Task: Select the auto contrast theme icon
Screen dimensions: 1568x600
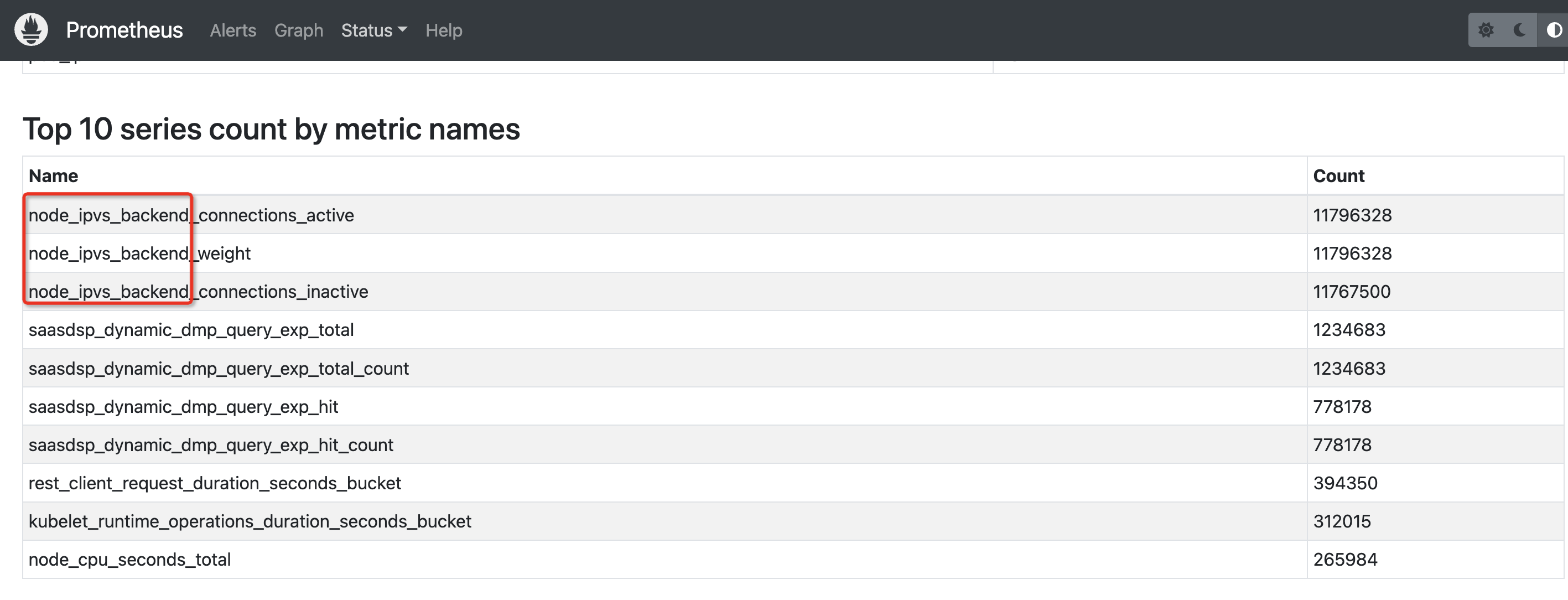Action: [x=1554, y=30]
